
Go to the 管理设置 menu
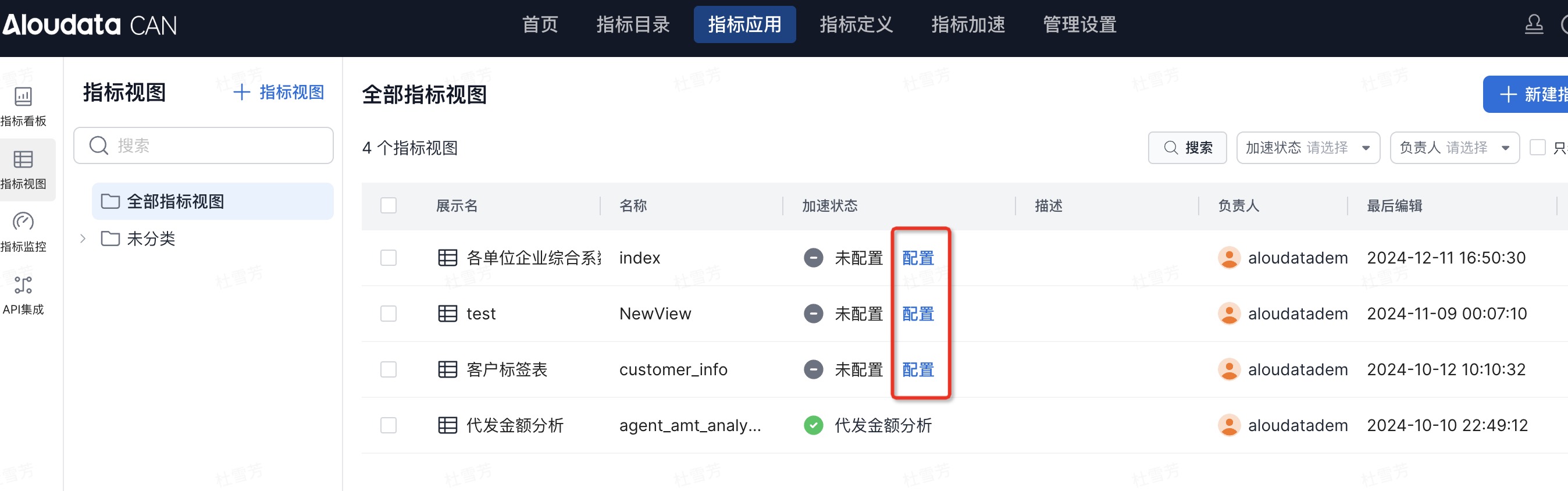[1079, 25]
